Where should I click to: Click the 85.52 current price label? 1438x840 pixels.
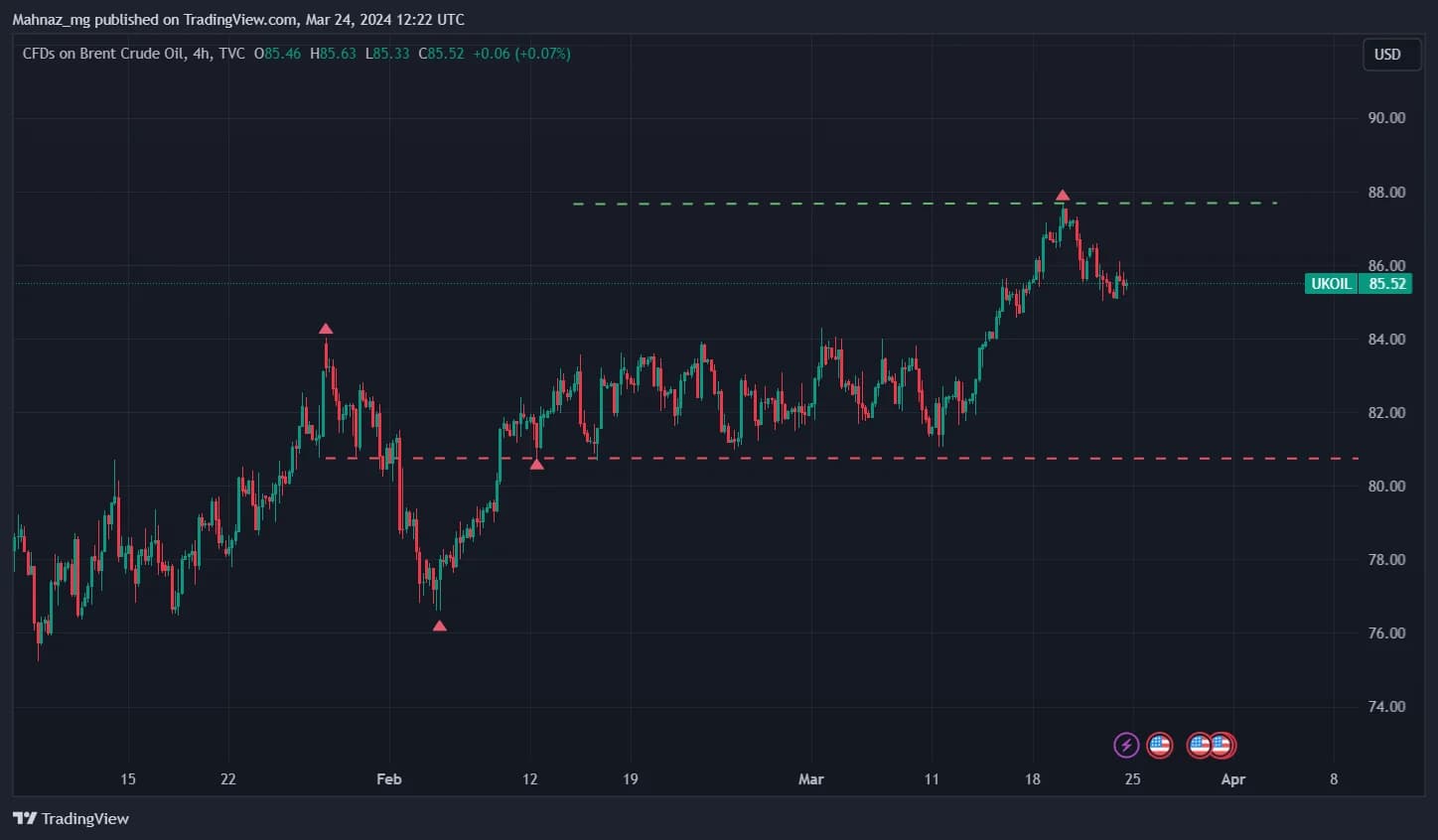[x=1386, y=284]
